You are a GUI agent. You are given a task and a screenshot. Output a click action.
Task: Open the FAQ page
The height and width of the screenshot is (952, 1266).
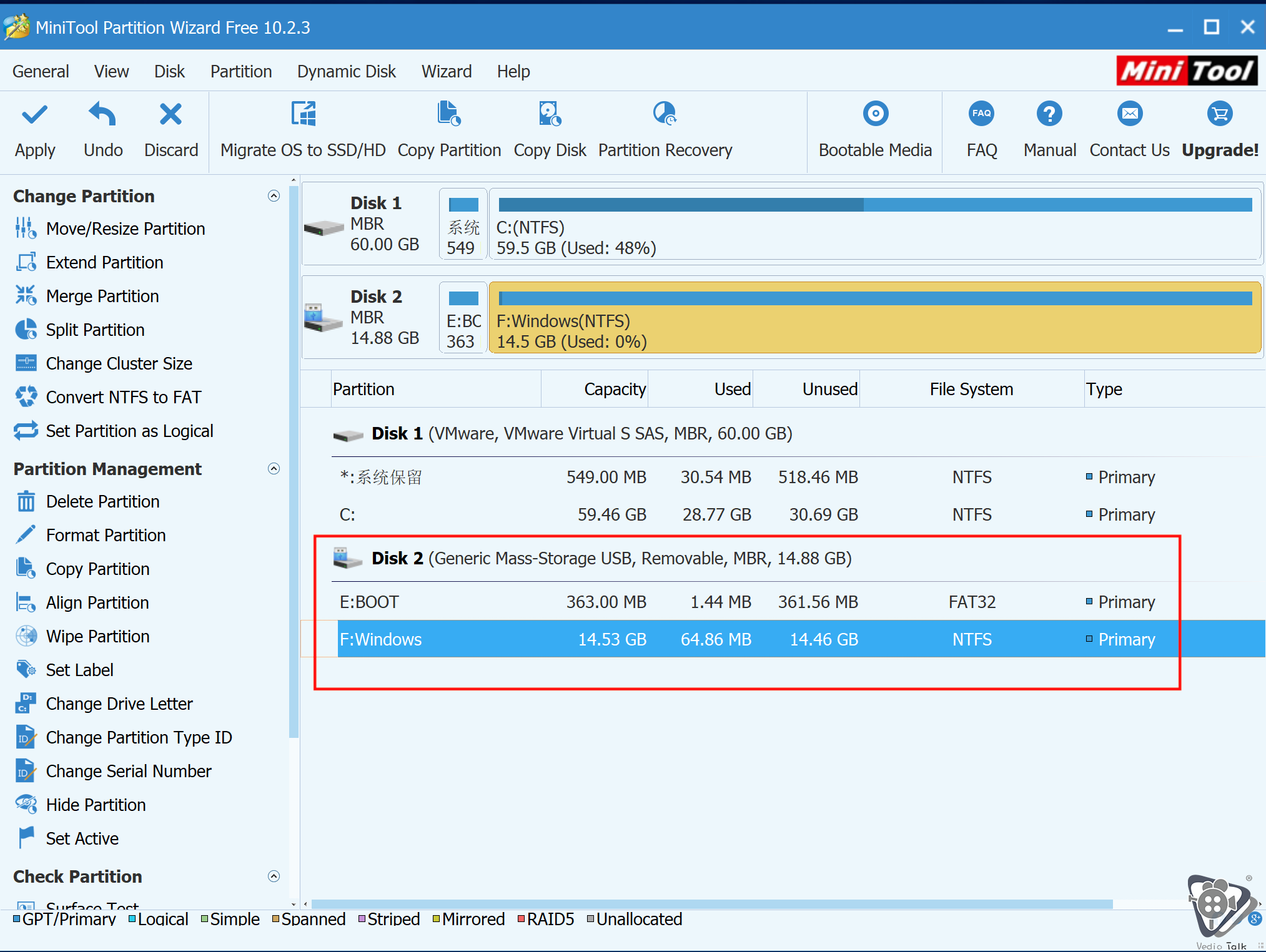982,130
